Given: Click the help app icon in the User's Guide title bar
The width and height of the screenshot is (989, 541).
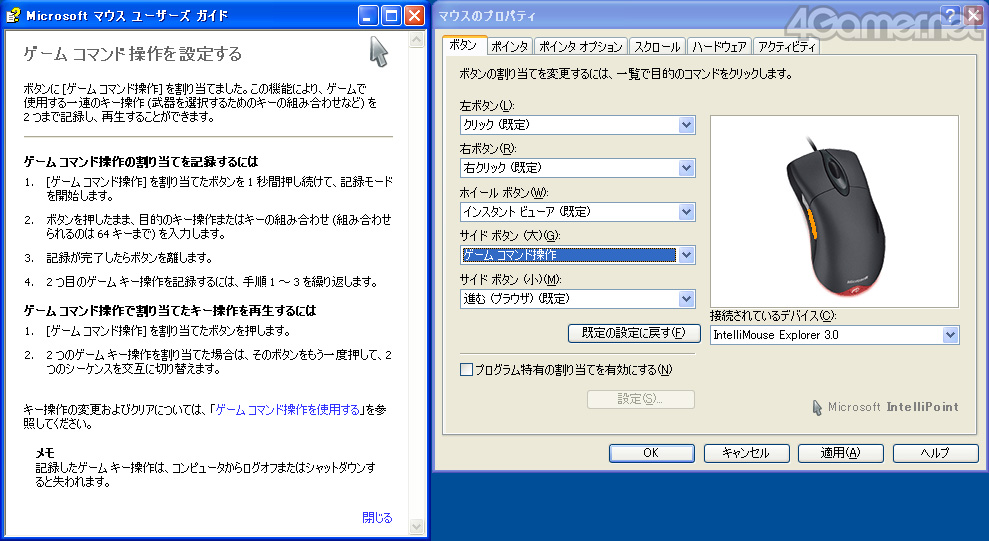Looking at the screenshot, I should 13,15.
